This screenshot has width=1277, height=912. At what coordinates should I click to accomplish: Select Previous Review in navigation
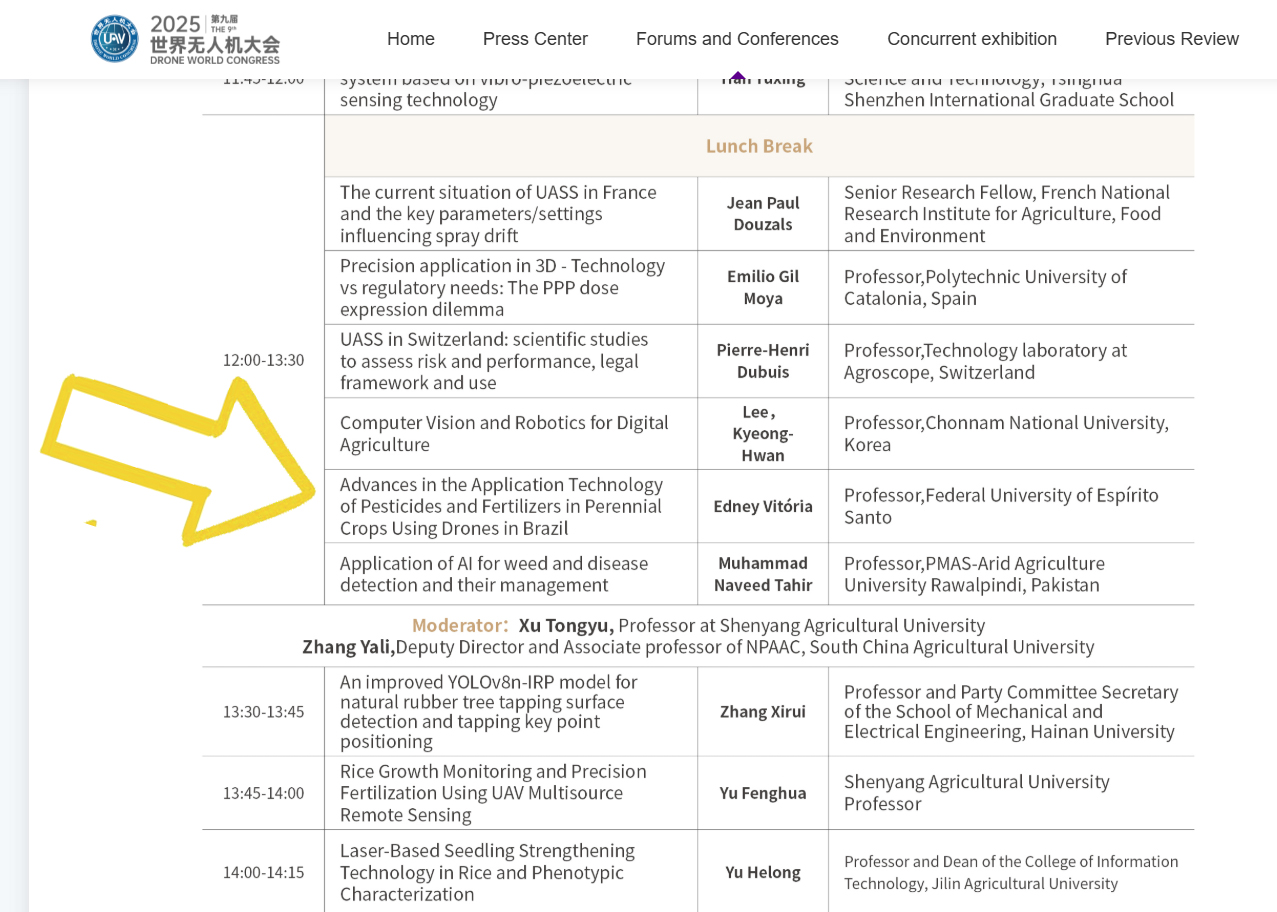click(x=1171, y=39)
